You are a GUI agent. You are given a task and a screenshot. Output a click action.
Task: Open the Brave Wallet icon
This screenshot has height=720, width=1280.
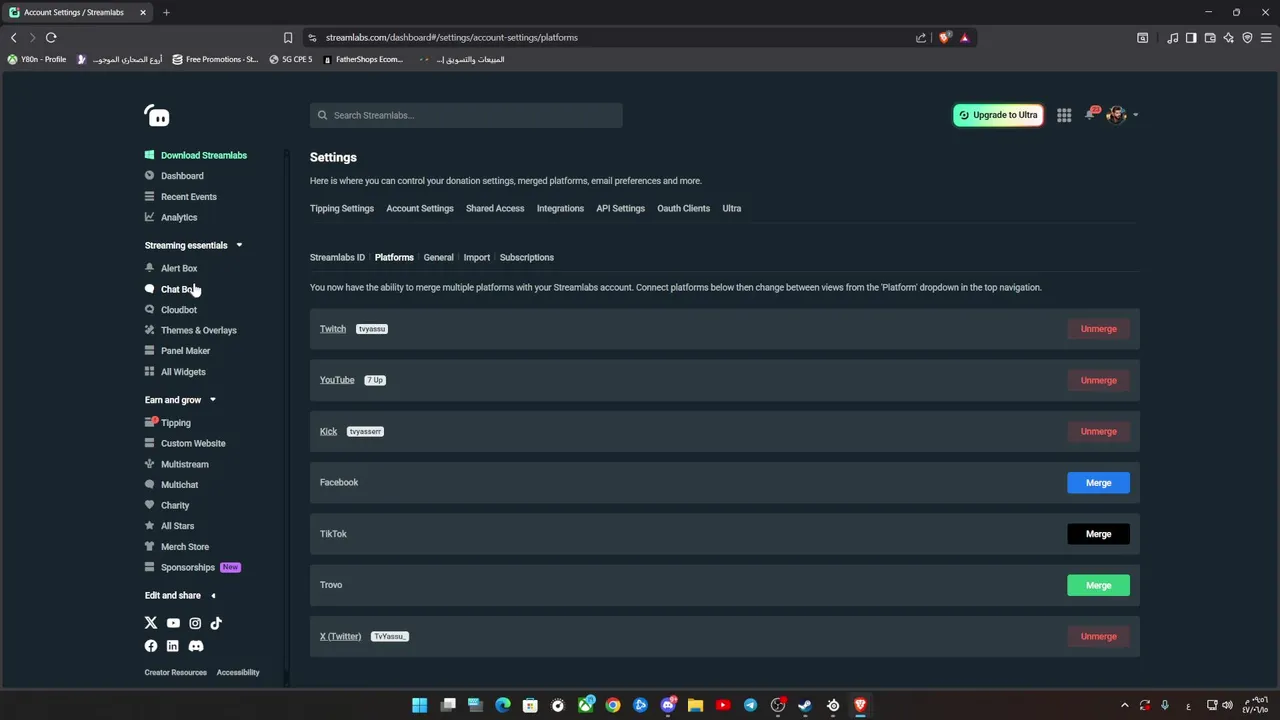pyautogui.click(x=1210, y=37)
